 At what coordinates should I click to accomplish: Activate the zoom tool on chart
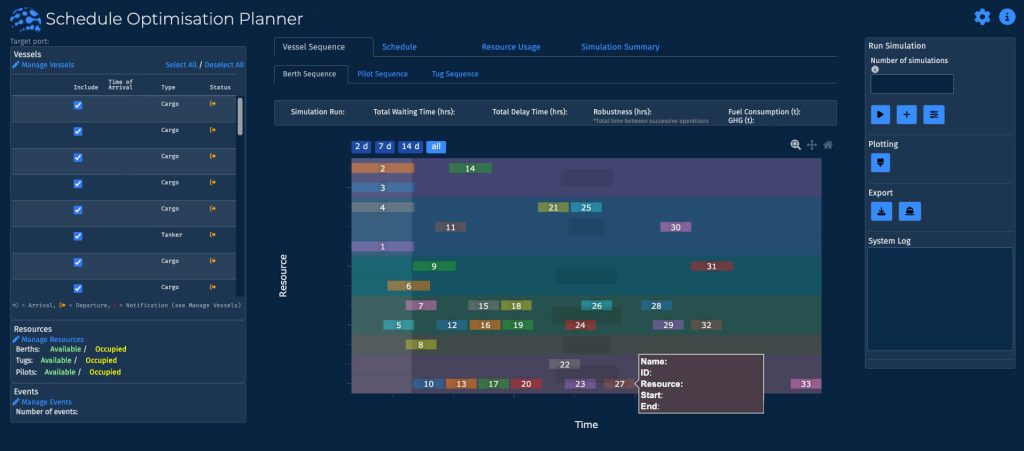coord(796,145)
